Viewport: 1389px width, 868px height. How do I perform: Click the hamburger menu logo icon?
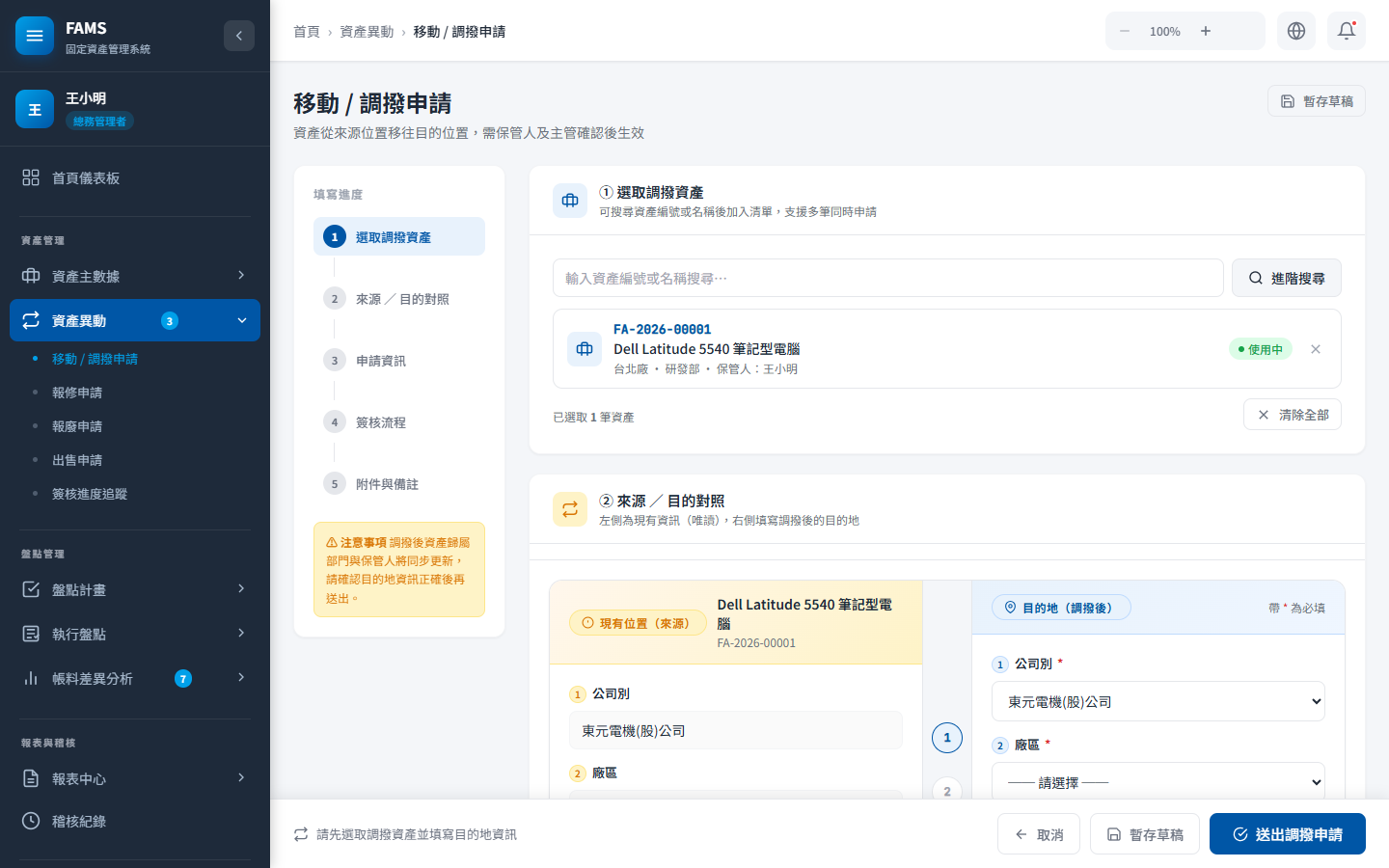click(35, 37)
